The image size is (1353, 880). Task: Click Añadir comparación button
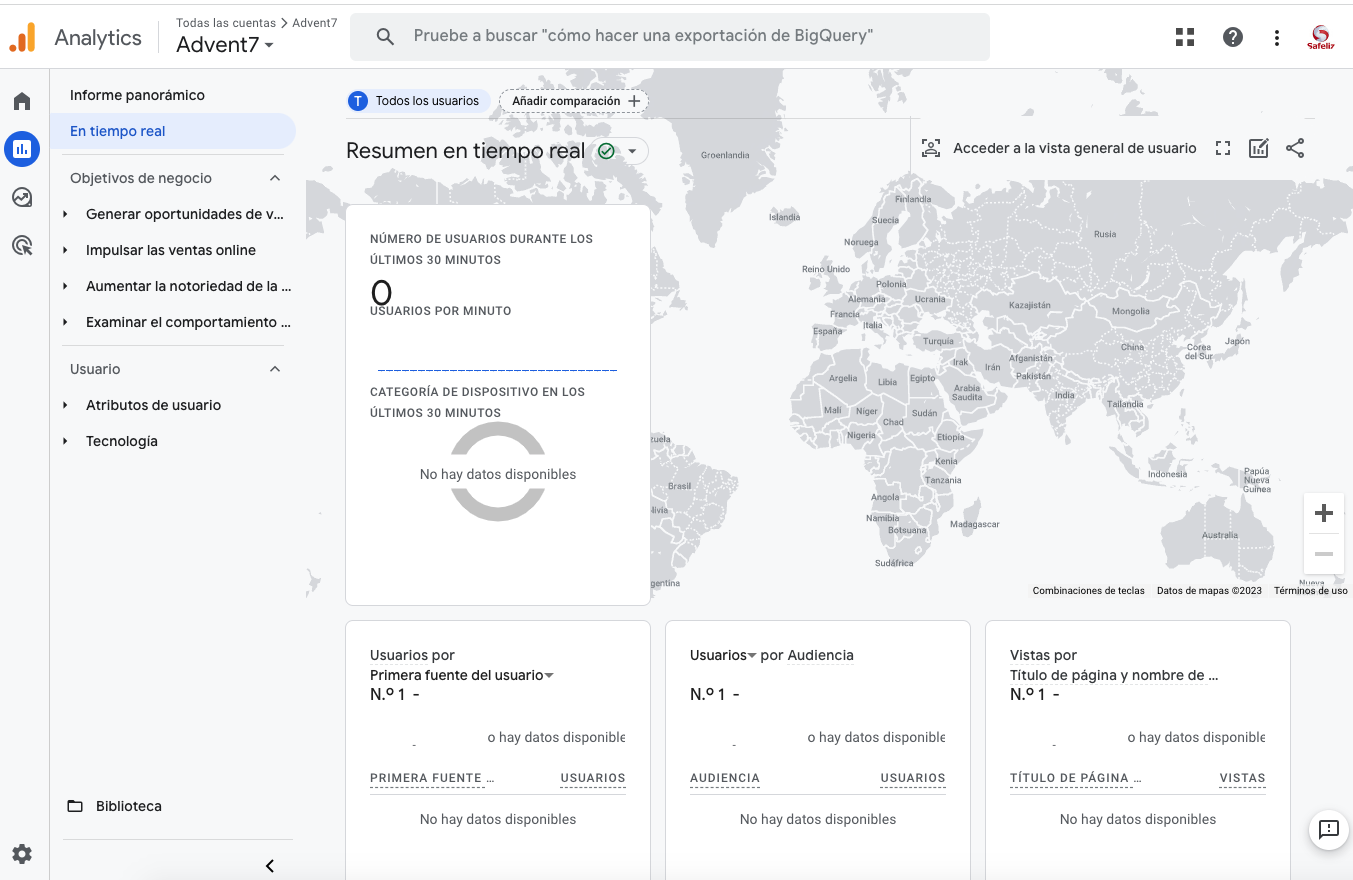[x=574, y=101]
